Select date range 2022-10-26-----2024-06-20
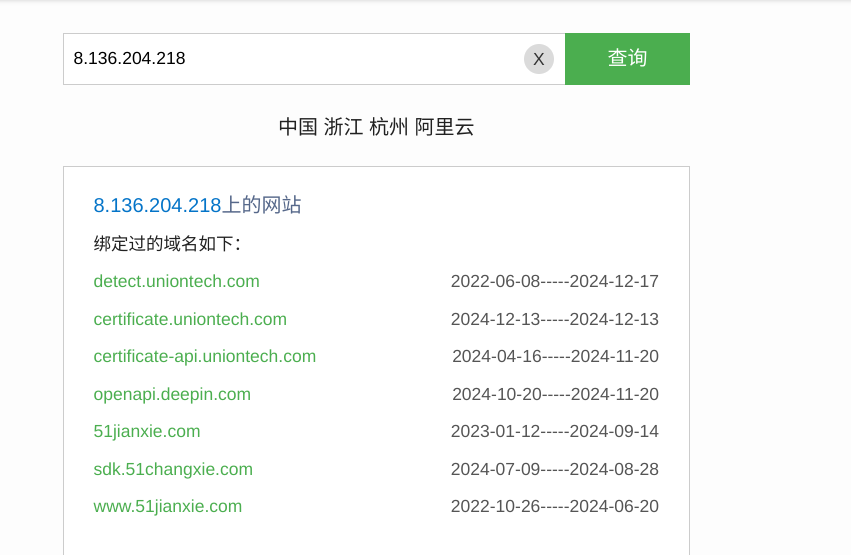 coord(555,506)
